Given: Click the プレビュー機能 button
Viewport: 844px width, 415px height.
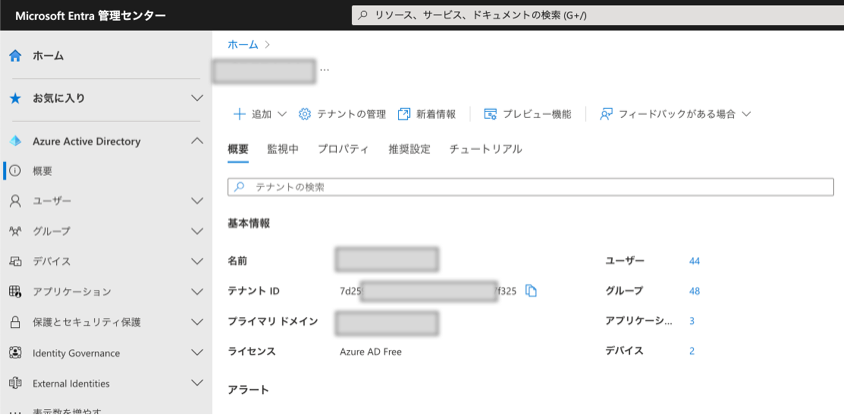Looking at the screenshot, I should [528, 114].
